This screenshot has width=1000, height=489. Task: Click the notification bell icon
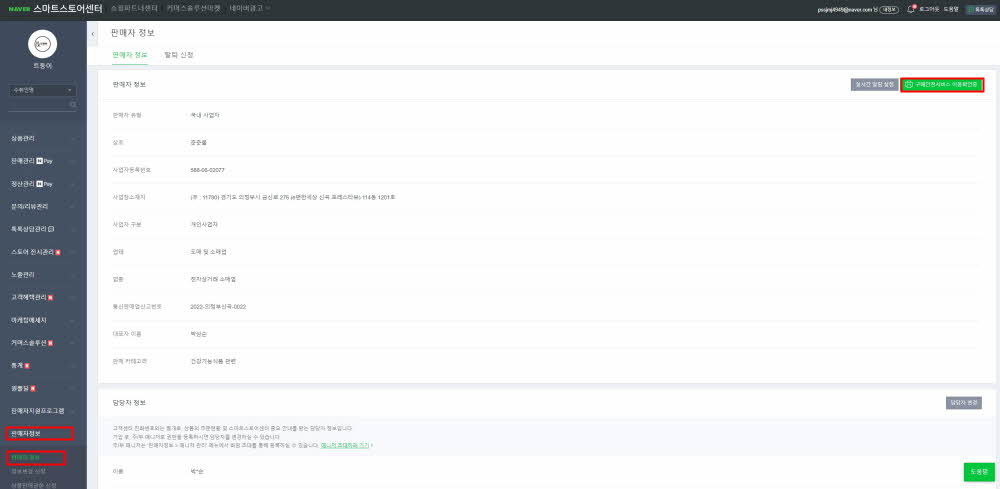[x=911, y=8]
